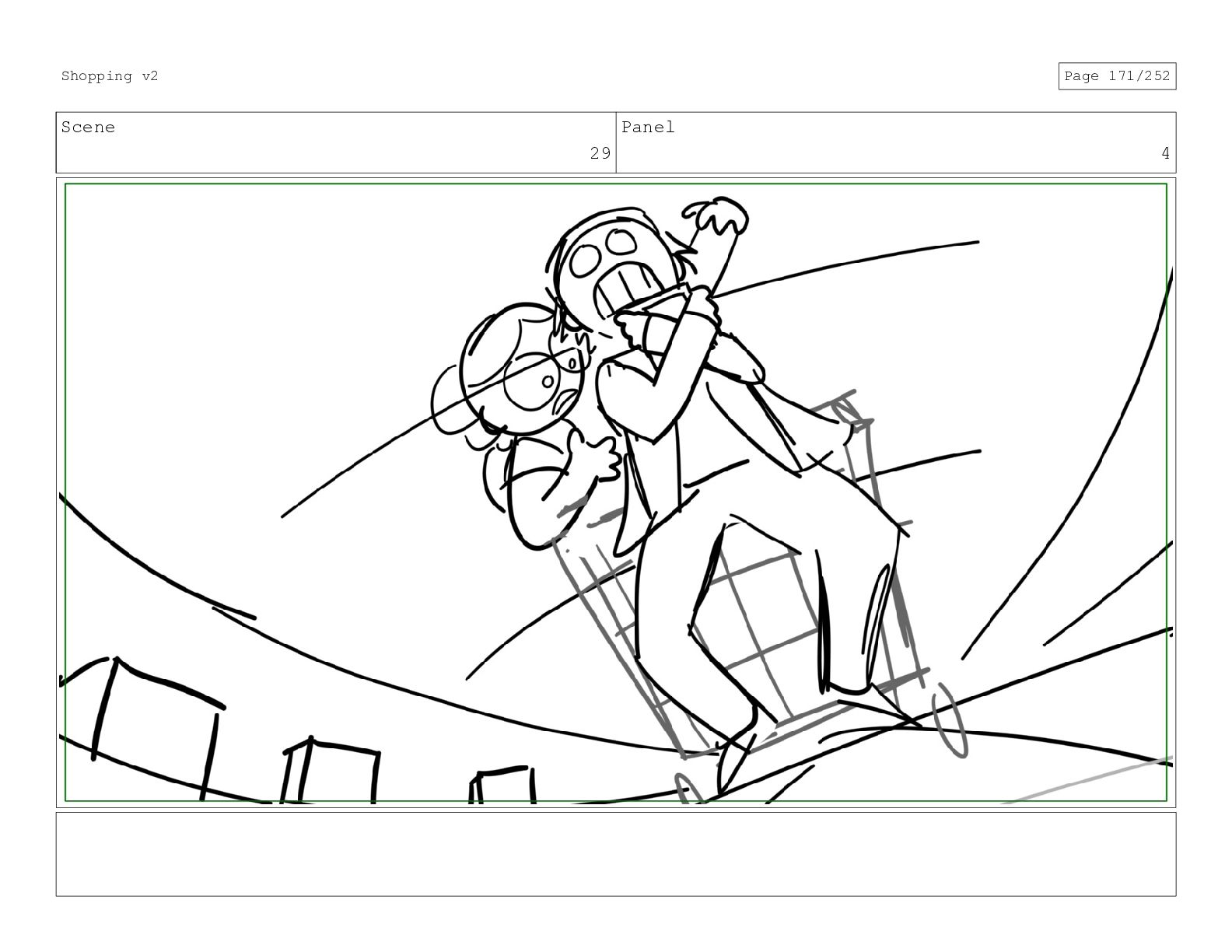Click the panel number '4'
The image size is (1232, 952).
click(1165, 153)
